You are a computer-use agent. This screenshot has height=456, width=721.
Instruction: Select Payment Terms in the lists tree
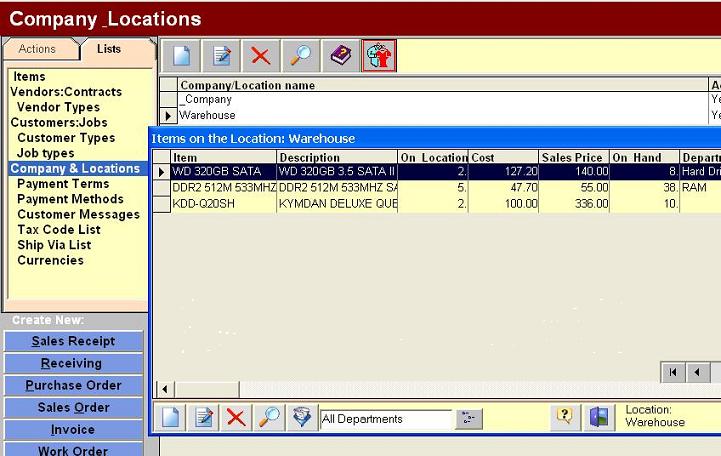click(x=63, y=184)
